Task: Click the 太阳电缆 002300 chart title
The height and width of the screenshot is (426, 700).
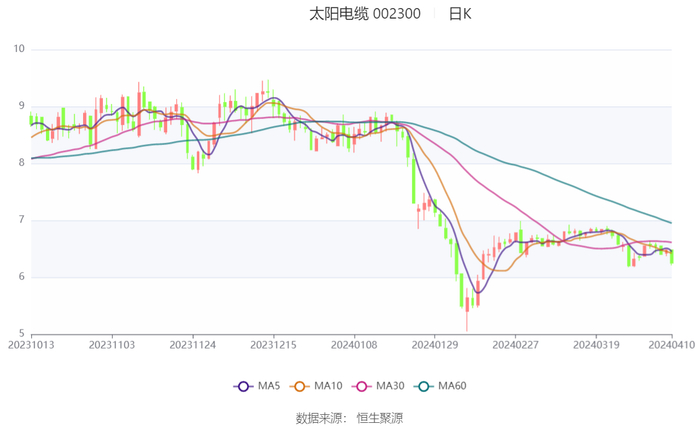Action: [365, 14]
